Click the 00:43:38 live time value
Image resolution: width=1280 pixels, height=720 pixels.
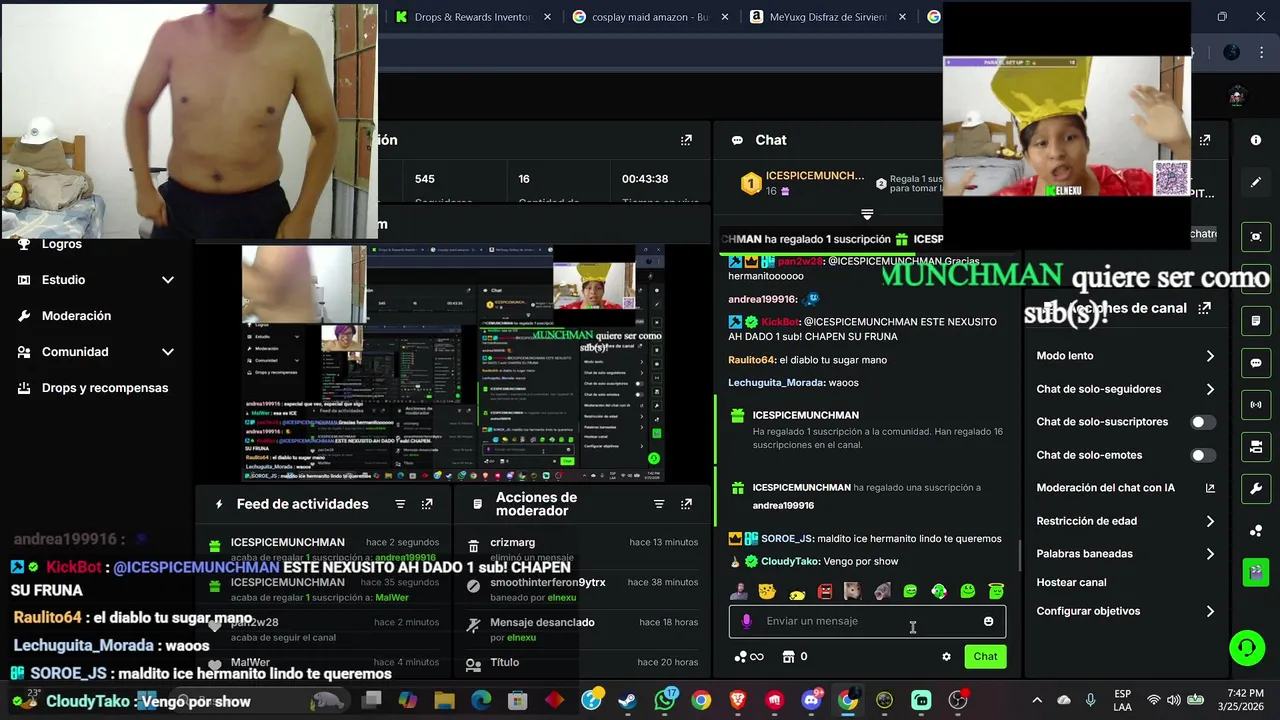pos(645,179)
